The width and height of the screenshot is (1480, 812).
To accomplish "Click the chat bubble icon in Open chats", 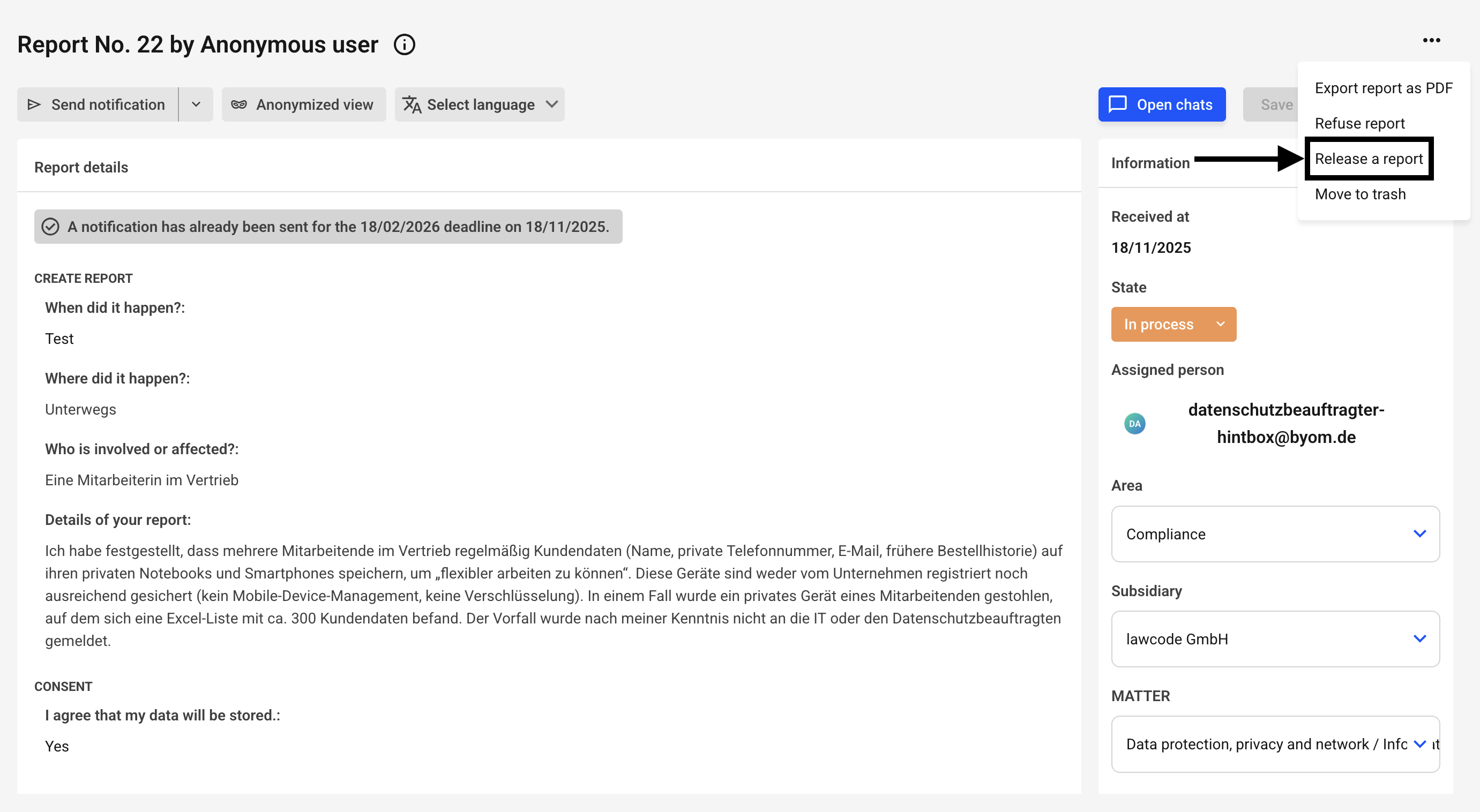I will click(1117, 104).
